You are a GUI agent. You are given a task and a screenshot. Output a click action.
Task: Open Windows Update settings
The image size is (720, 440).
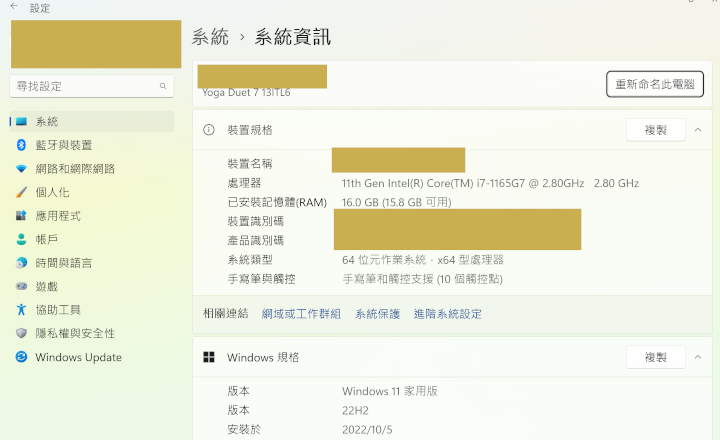[x=92, y=357]
